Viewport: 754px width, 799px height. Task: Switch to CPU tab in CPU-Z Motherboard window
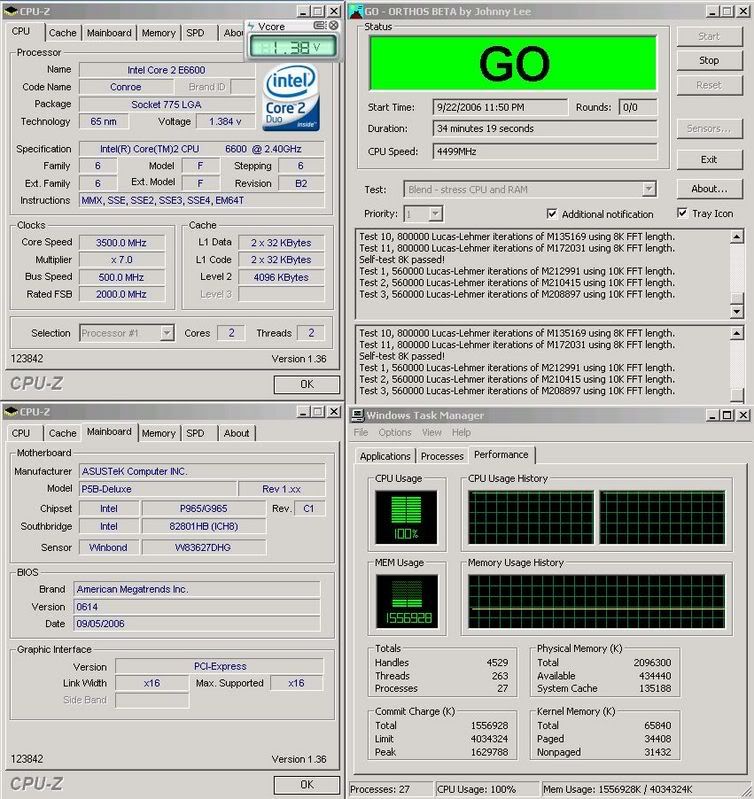tap(21, 433)
